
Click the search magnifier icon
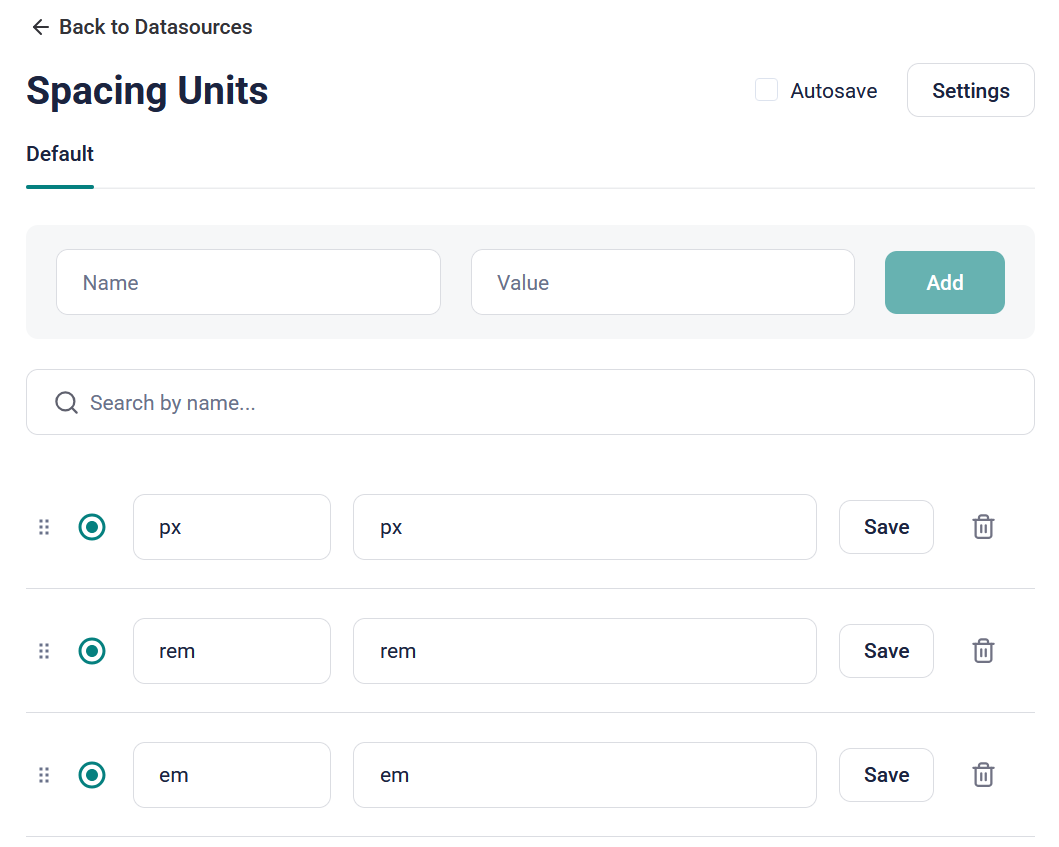click(x=67, y=403)
